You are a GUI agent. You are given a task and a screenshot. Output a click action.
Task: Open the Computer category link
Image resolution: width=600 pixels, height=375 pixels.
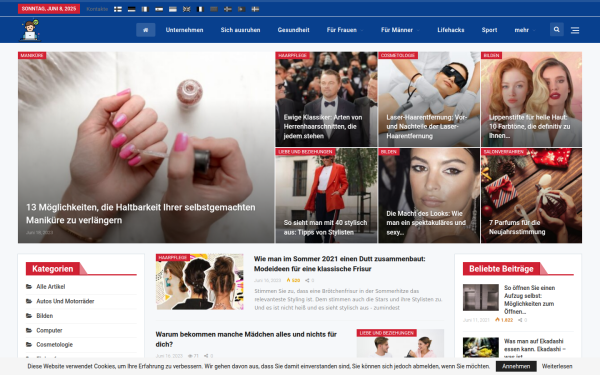[x=49, y=330]
